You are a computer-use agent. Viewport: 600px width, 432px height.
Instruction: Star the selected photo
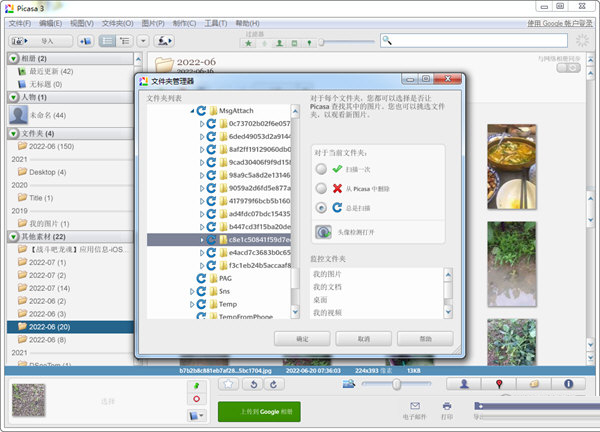click(x=228, y=384)
